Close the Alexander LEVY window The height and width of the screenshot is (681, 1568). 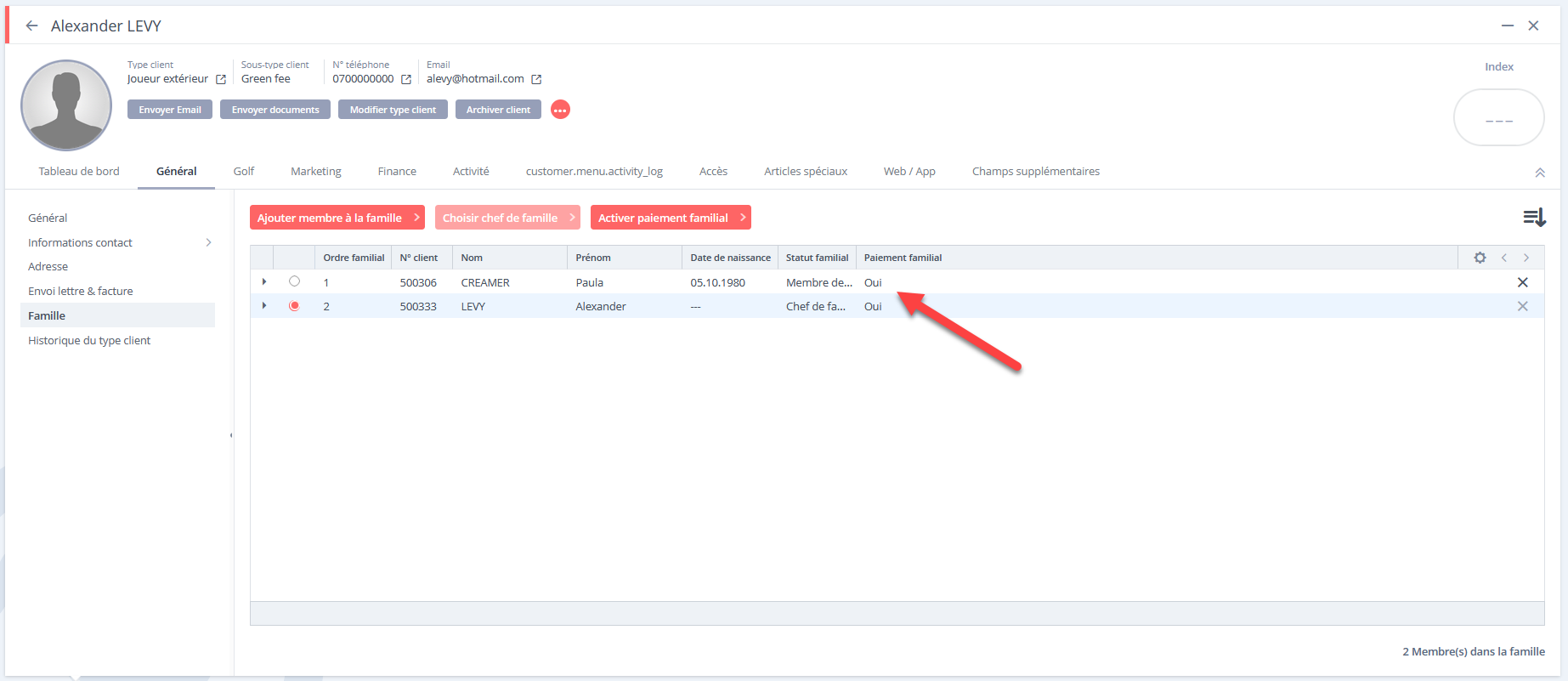coord(1533,26)
